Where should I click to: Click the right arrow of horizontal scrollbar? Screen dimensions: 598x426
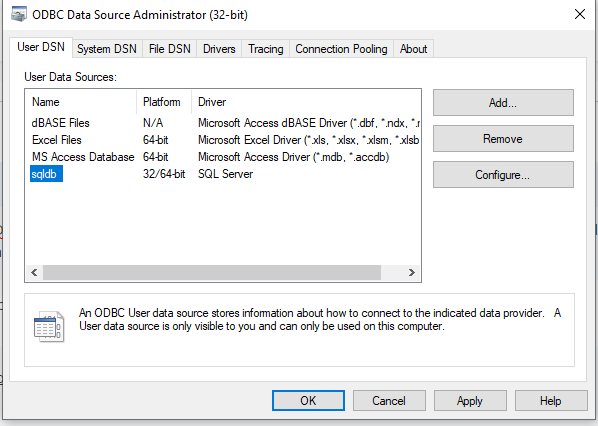[412, 272]
